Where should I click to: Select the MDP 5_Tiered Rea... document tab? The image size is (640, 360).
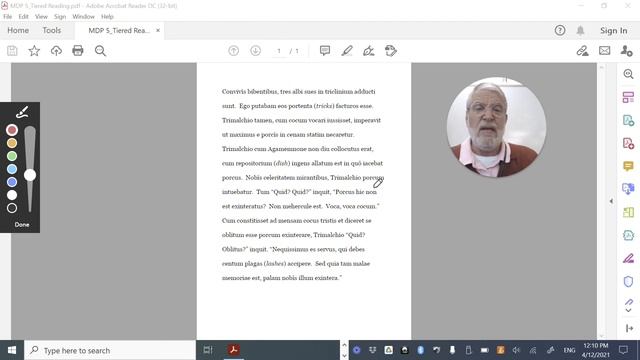click(x=119, y=31)
